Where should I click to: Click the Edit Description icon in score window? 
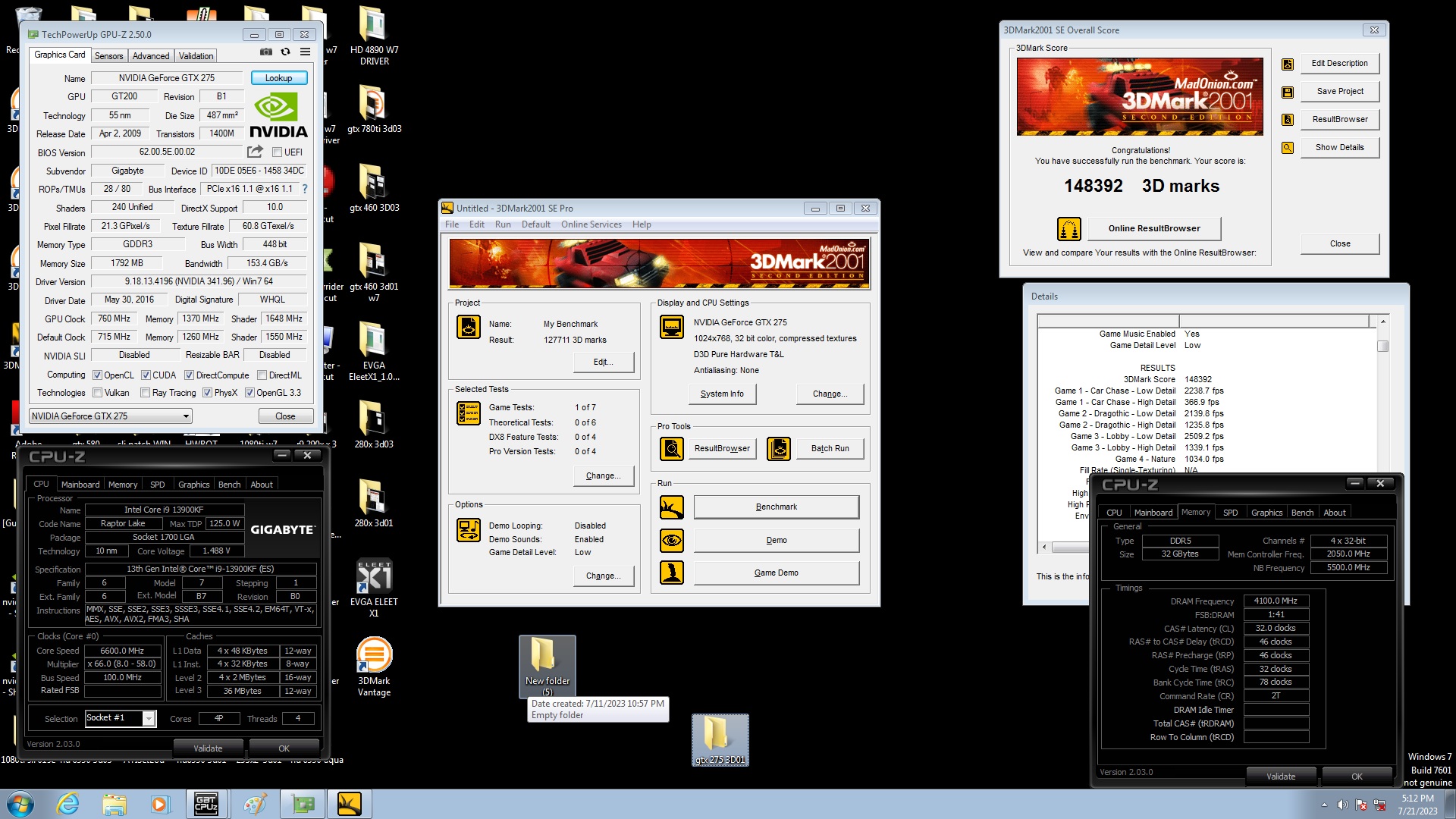click(x=1288, y=64)
